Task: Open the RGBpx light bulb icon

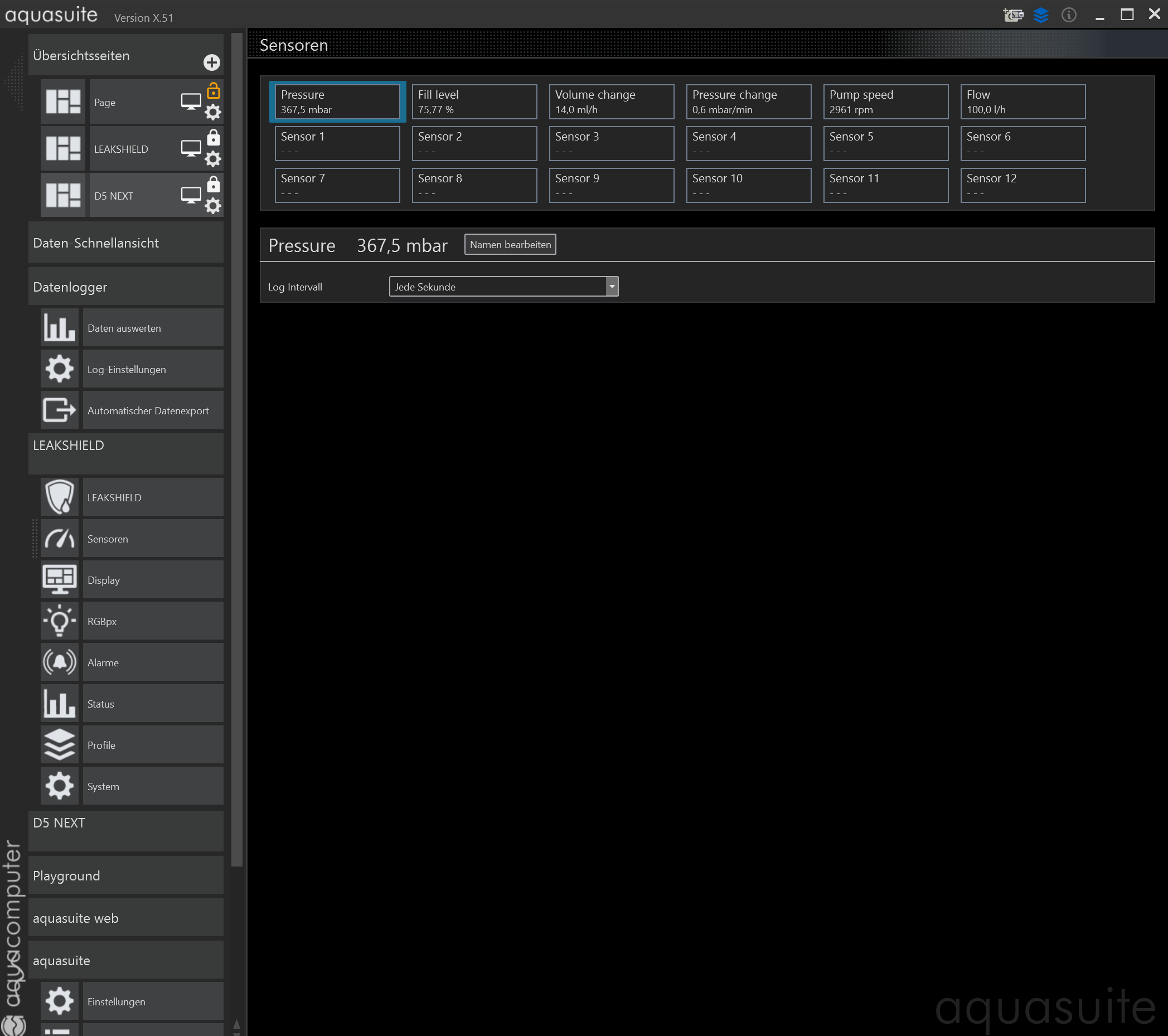Action: pyautogui.click(x=60, y=621)
